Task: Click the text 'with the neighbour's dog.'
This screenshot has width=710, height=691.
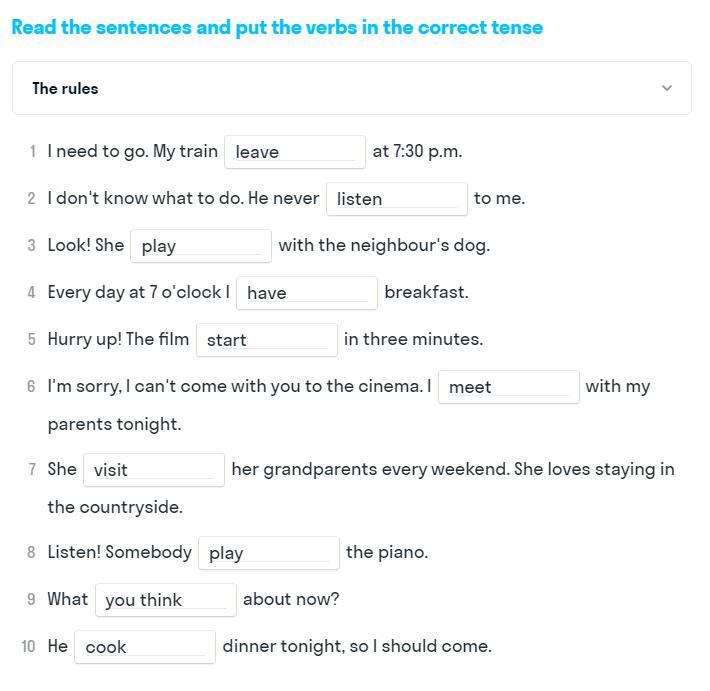Action: tap(384, 245)
